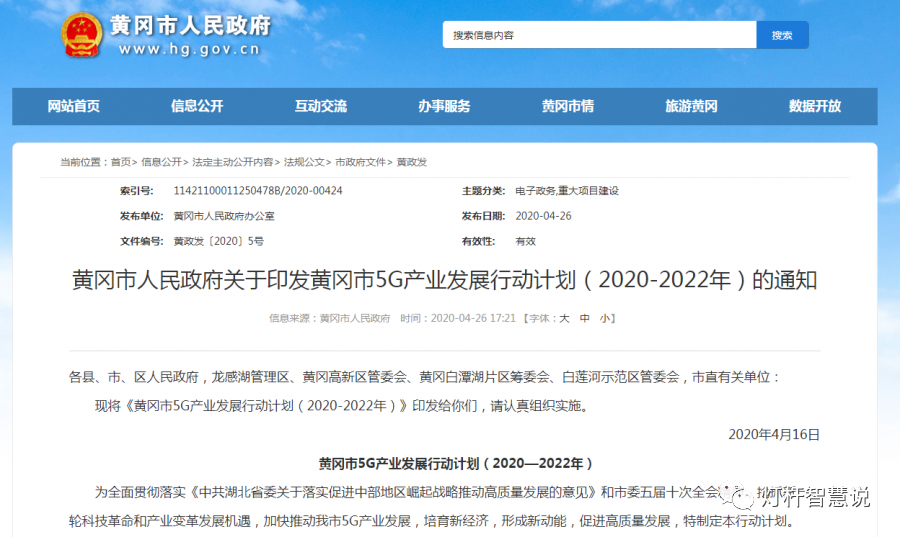The width and height of the screenshot is (900, 537).
Task: Click the publisher 黄冈市人民政府办公室
Action: 224,216
